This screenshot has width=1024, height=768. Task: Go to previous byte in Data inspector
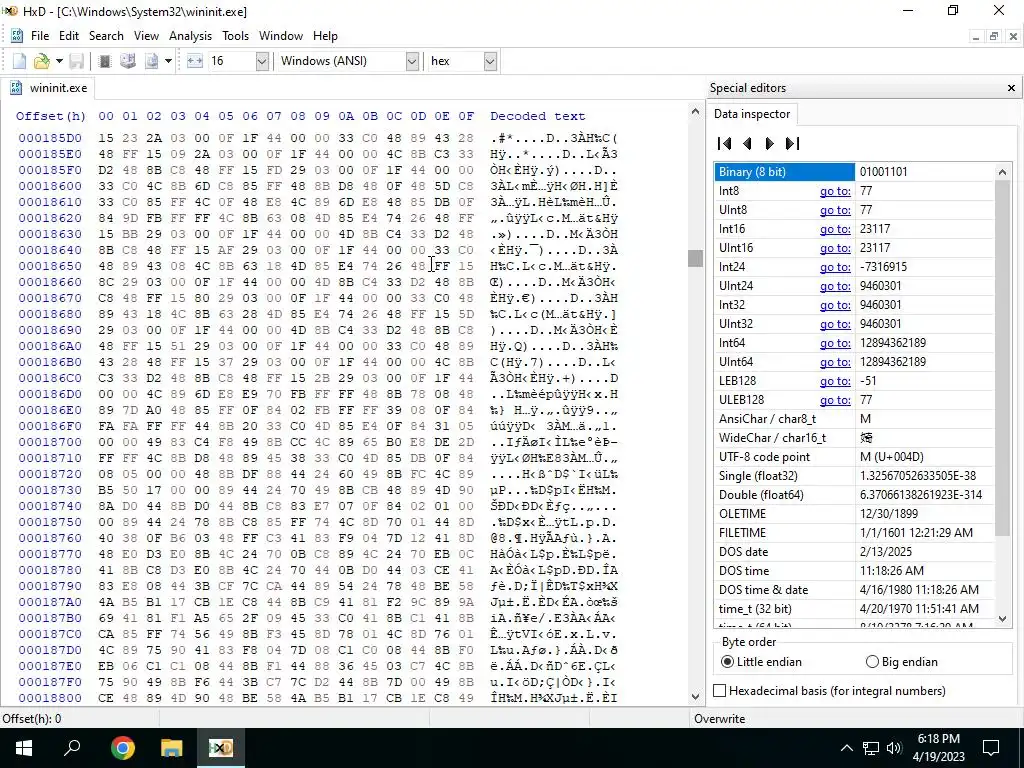[x=748, y=144]
